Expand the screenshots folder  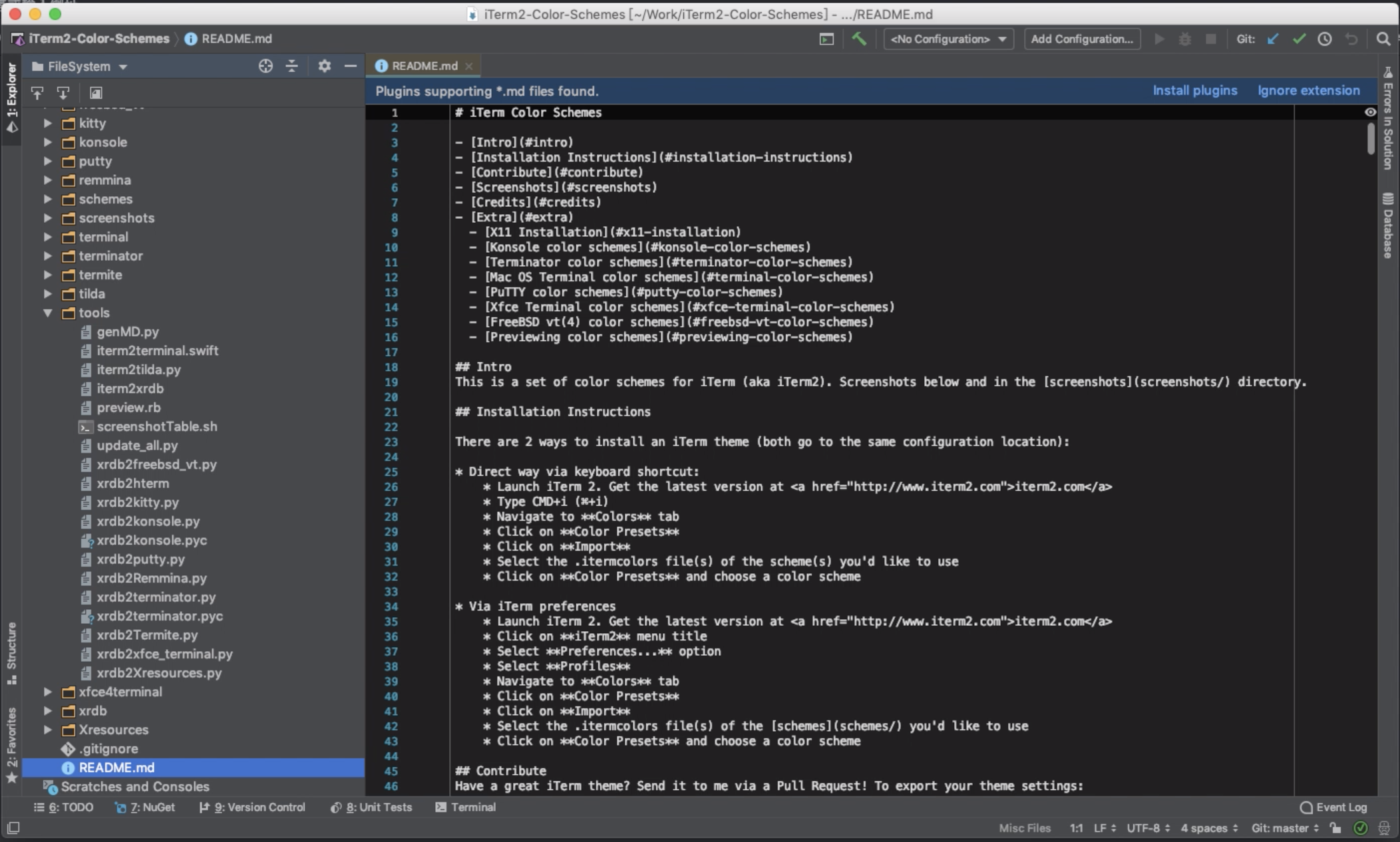[x=48, y=218]
